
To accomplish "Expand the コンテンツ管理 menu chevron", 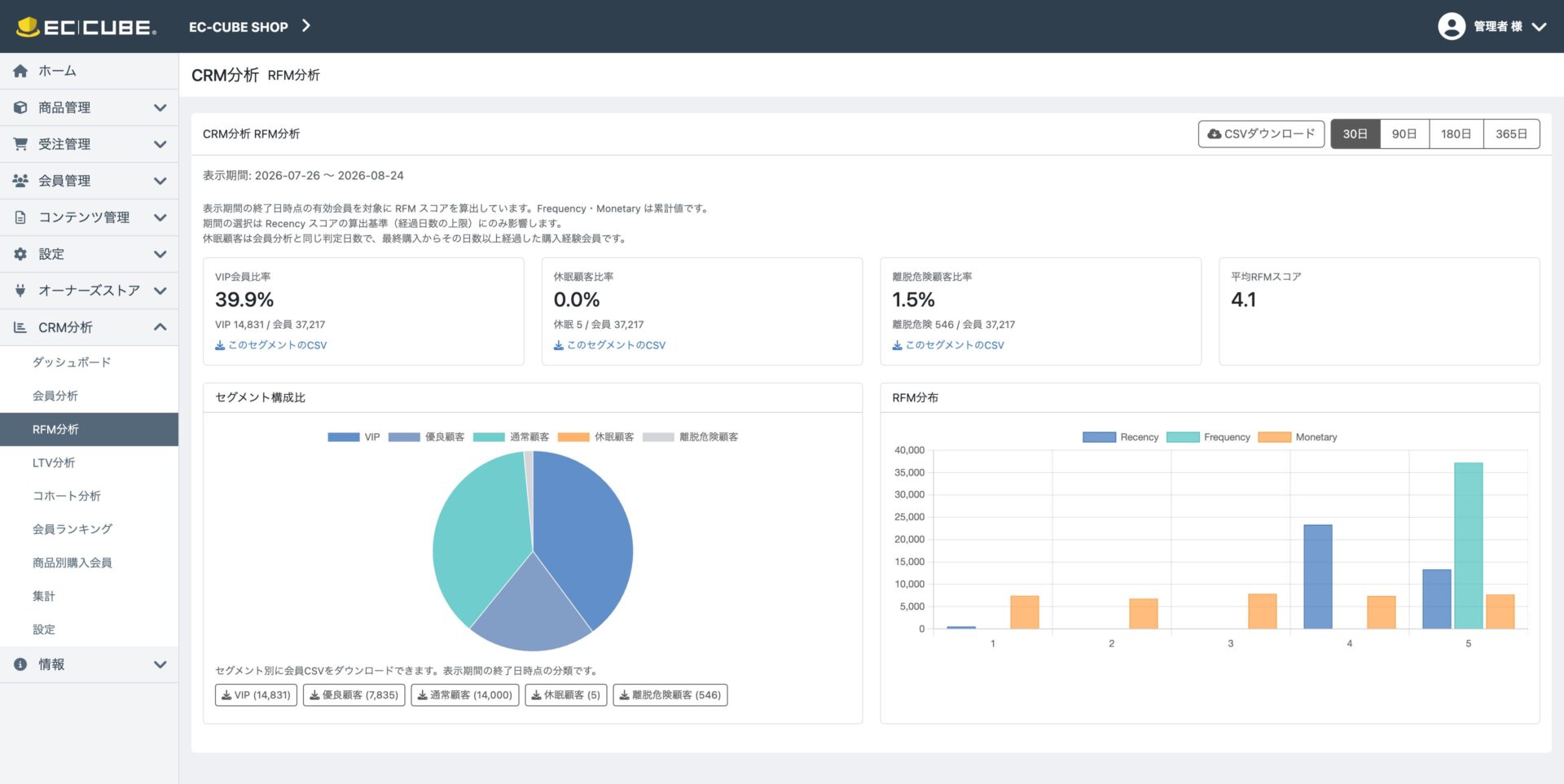I will pyautogui.click(x=160, y=217).
